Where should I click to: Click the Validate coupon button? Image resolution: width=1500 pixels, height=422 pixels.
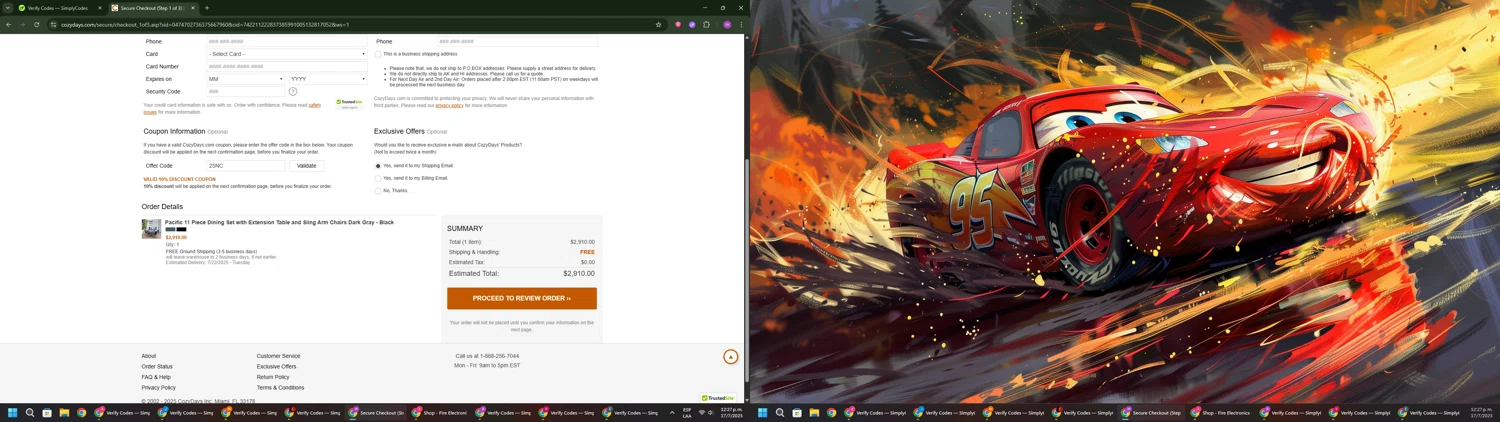pos(307,166)
